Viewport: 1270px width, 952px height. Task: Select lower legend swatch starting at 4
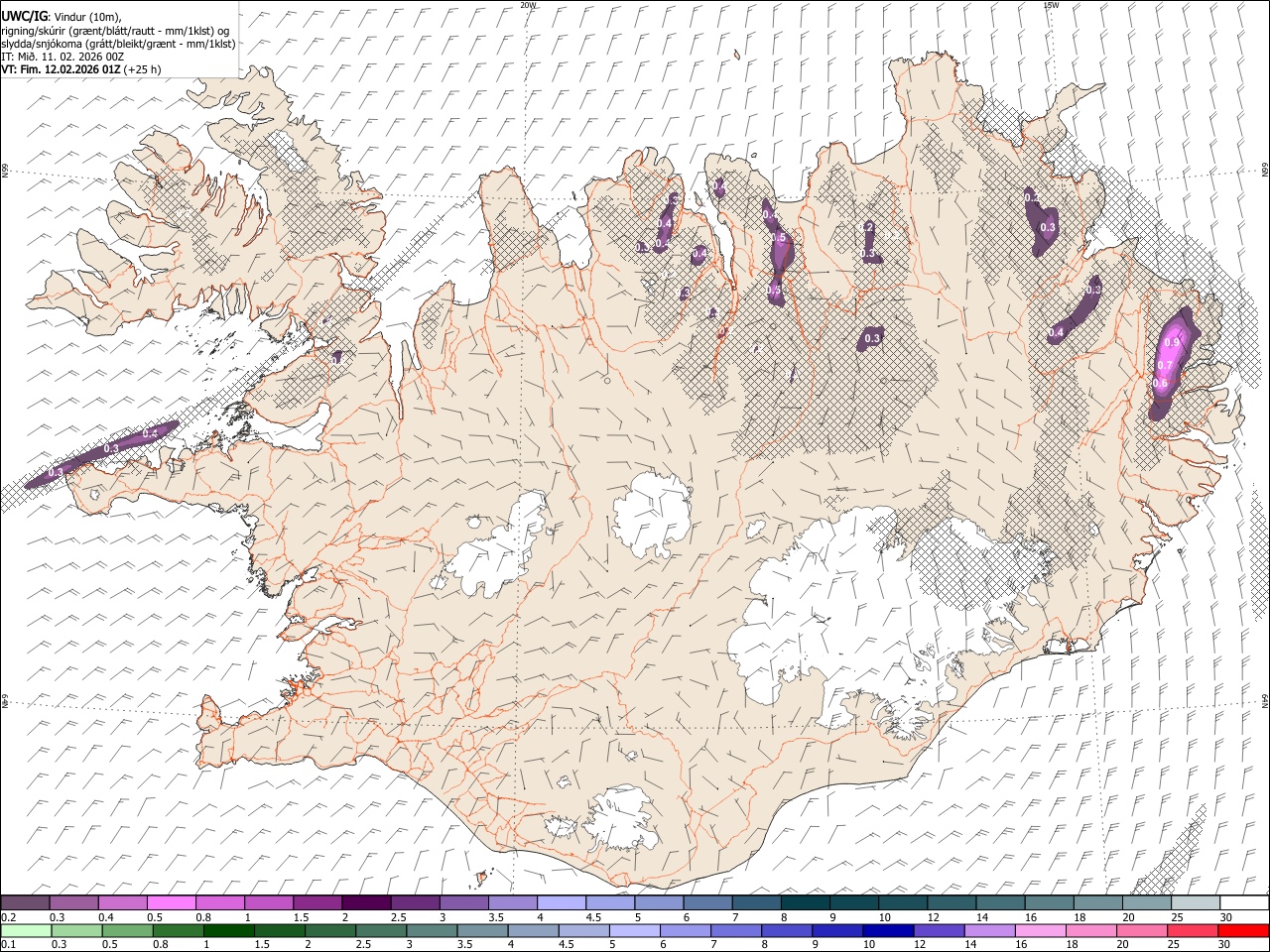coord(533,930)
